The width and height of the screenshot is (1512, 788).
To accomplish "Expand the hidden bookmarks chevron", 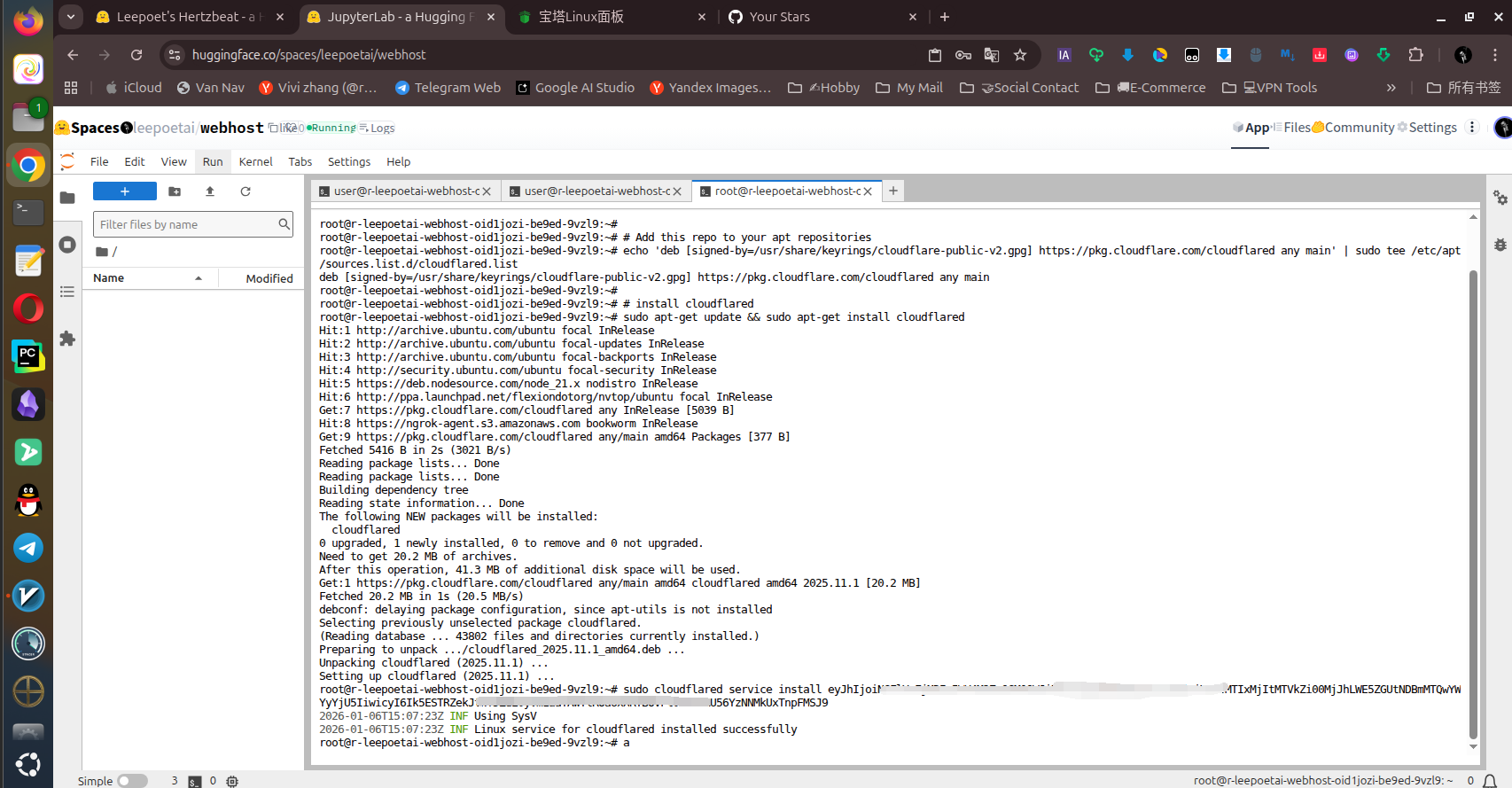I will pos(1391,88).
